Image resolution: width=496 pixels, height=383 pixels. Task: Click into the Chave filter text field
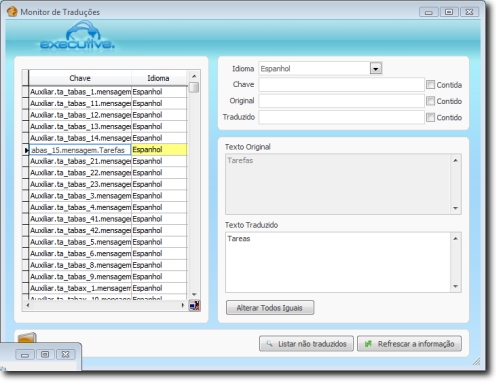(x=341, y=85)
